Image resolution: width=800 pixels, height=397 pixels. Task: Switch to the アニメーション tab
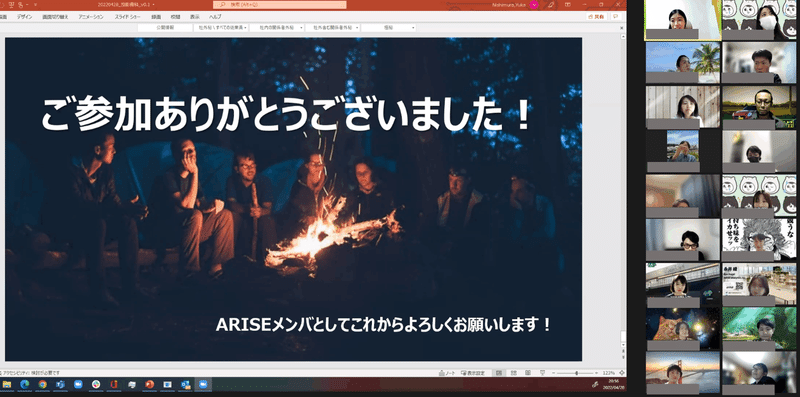pyautogui.click(x=91, y=16)
